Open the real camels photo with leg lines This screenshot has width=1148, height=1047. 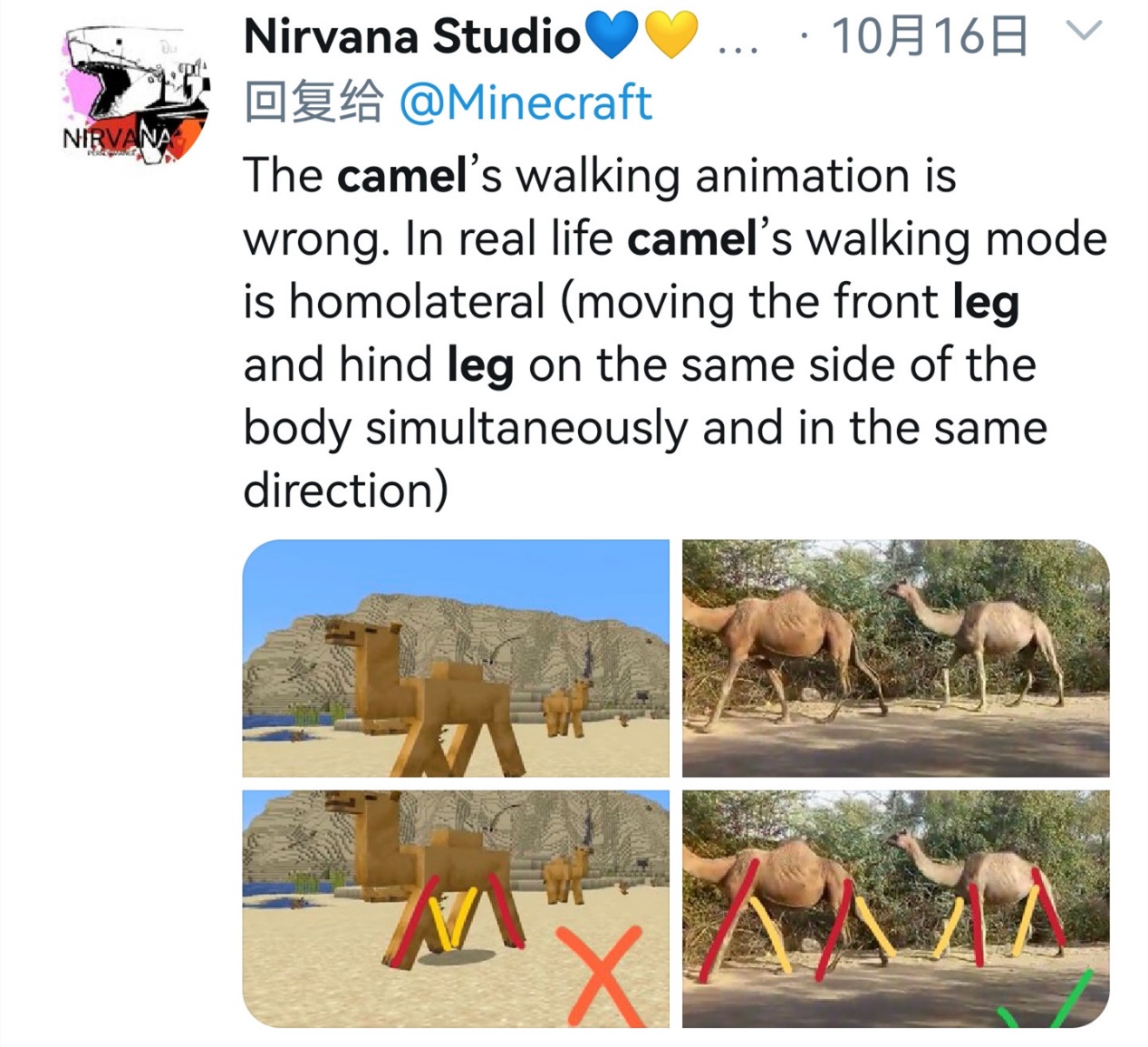895,908
